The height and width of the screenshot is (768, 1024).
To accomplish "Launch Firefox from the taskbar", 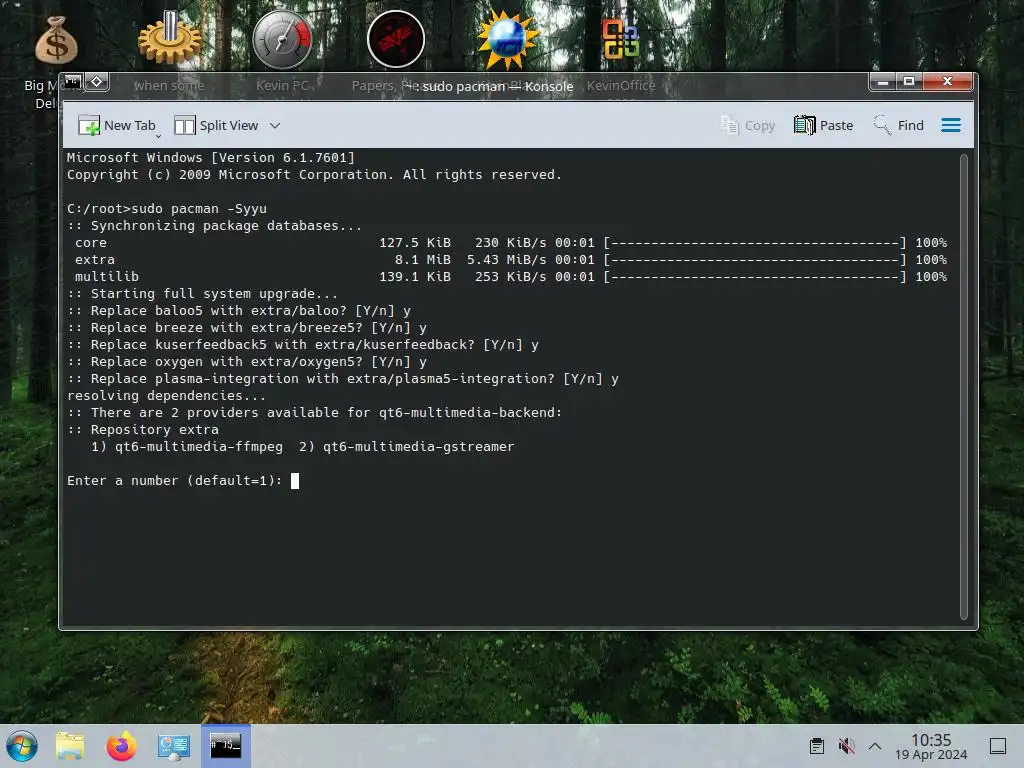I will [121, 746].
